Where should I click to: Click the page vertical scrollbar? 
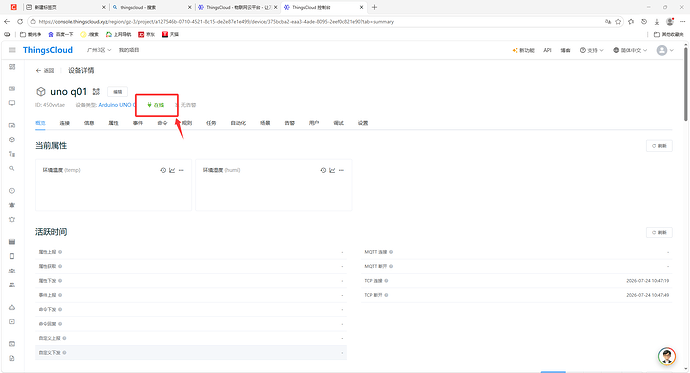coord(686,84)
